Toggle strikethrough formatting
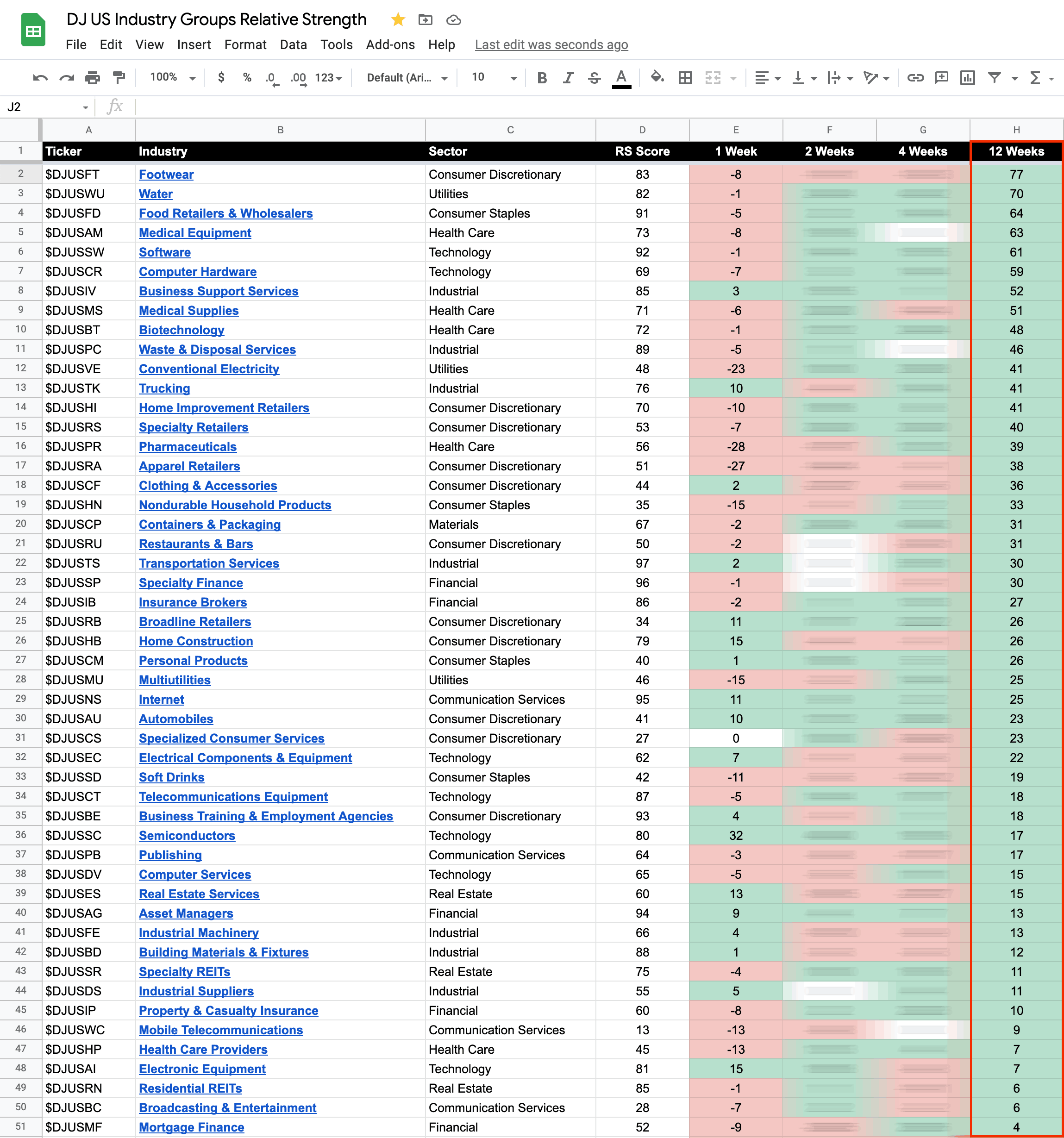The image size is (1064, 1138). (x=594, y=78)
